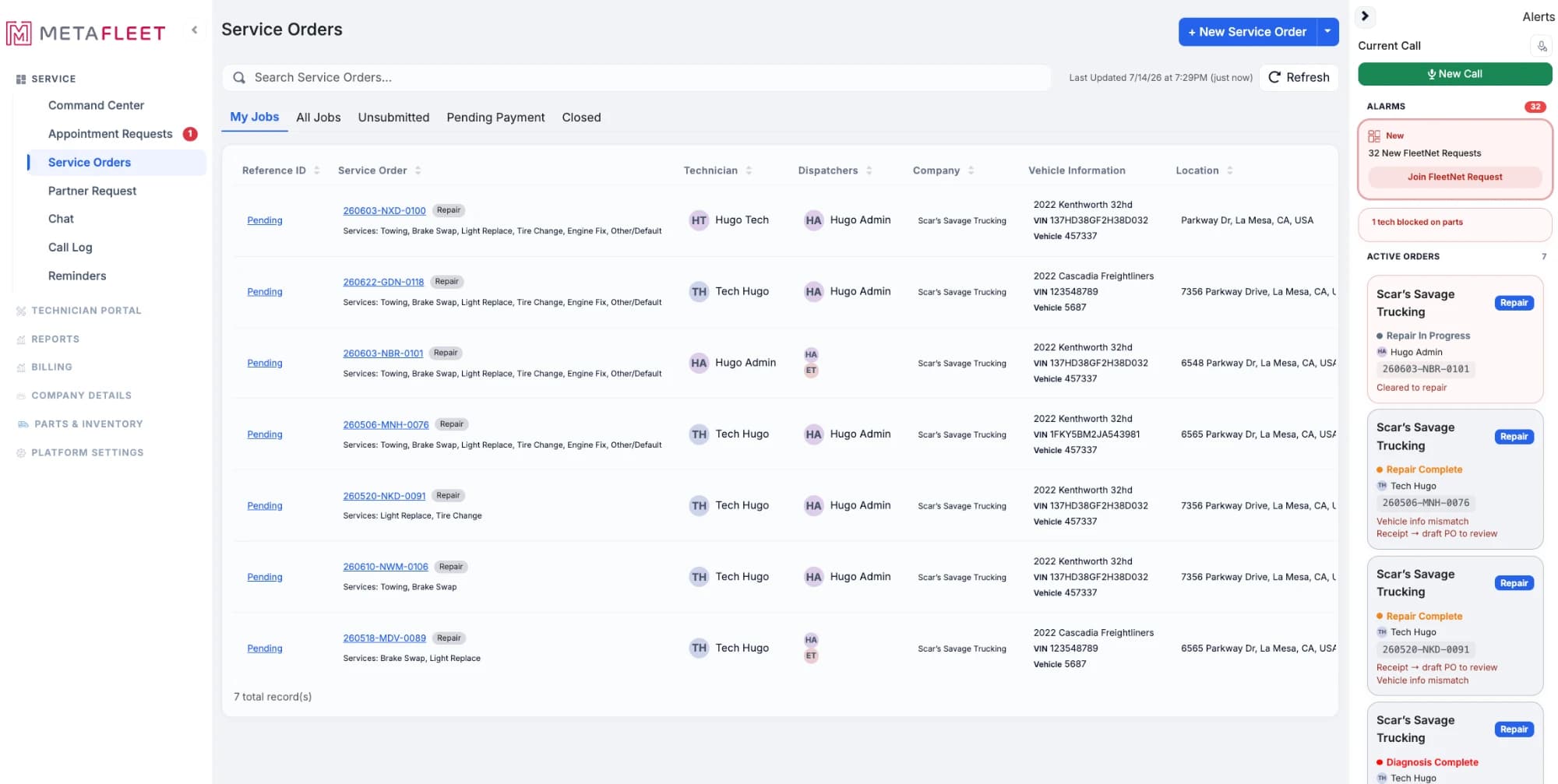Open the New Service Order dropdown arrow
Viewport: 1558px width, 784px height.
tap(1328, 32)
